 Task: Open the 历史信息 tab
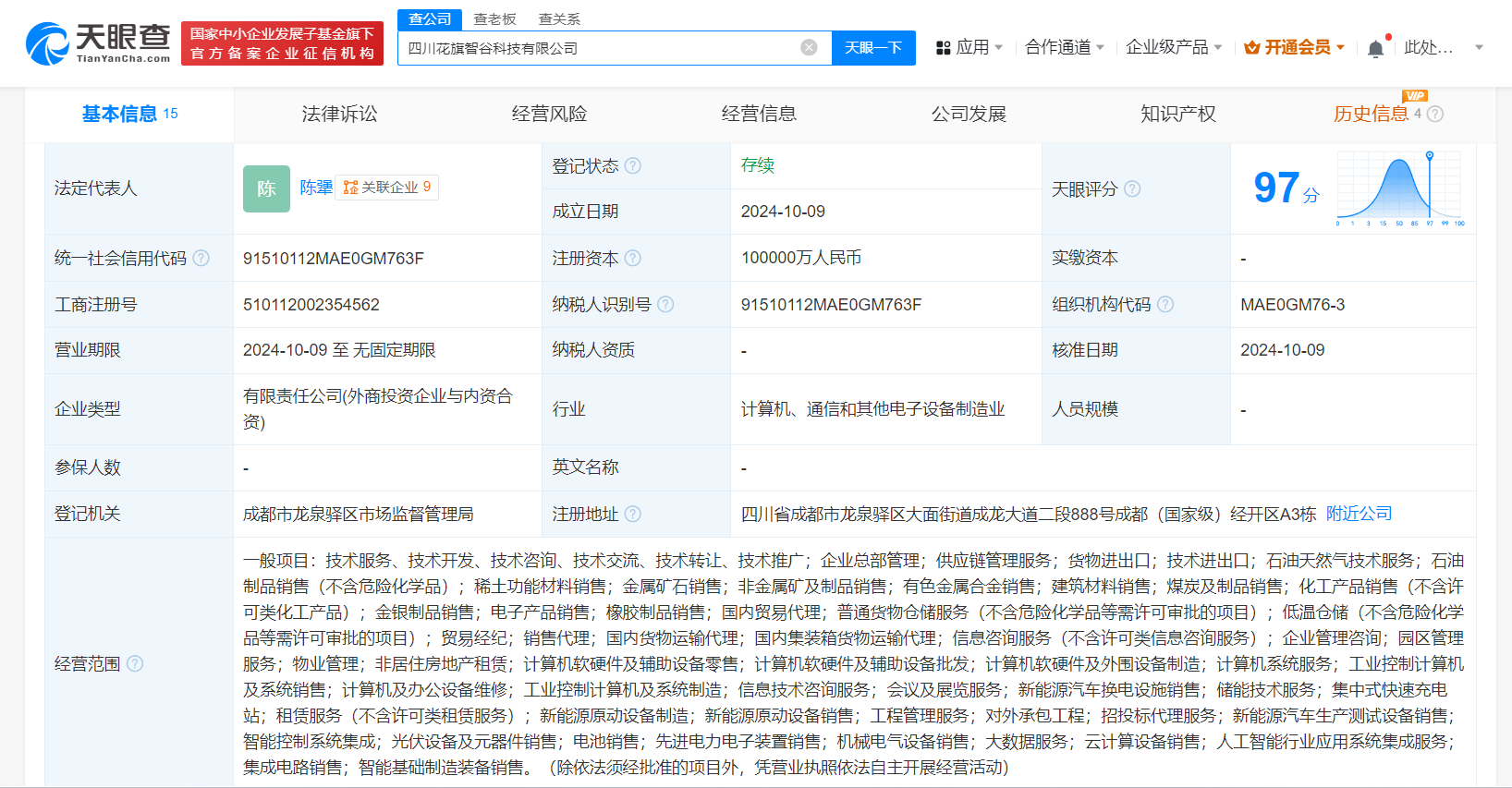click(1371, 114)
